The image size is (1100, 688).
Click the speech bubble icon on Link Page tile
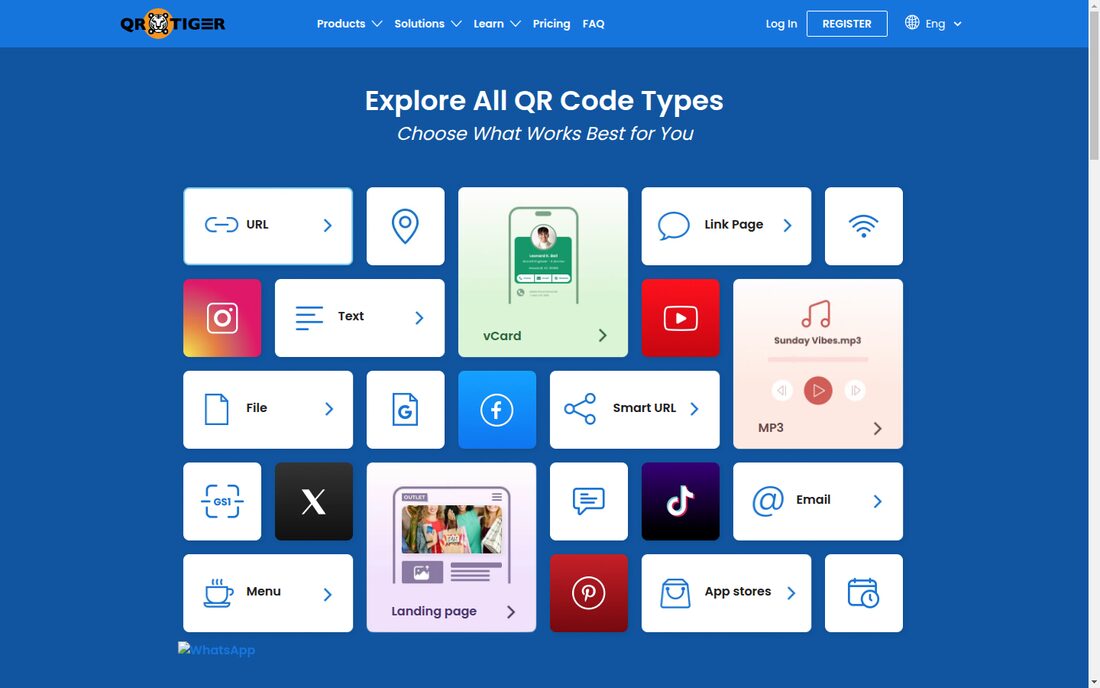(x=673, y=226)
